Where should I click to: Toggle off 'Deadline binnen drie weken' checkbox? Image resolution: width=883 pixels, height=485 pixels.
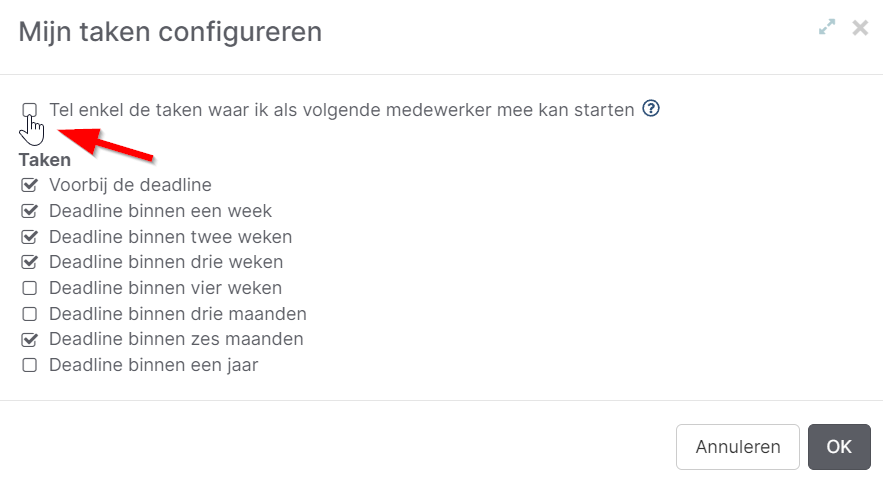(30, 263)
